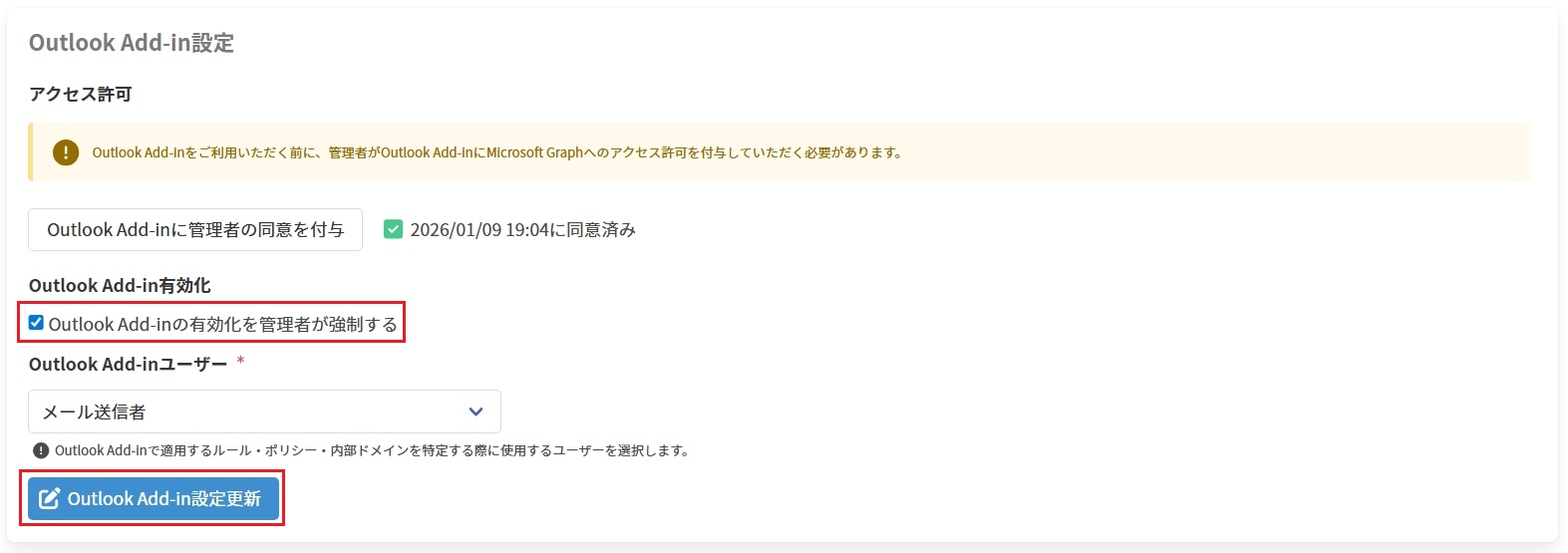Uncheck the admin-forced Add-in enable checkbox

point(36,323)
